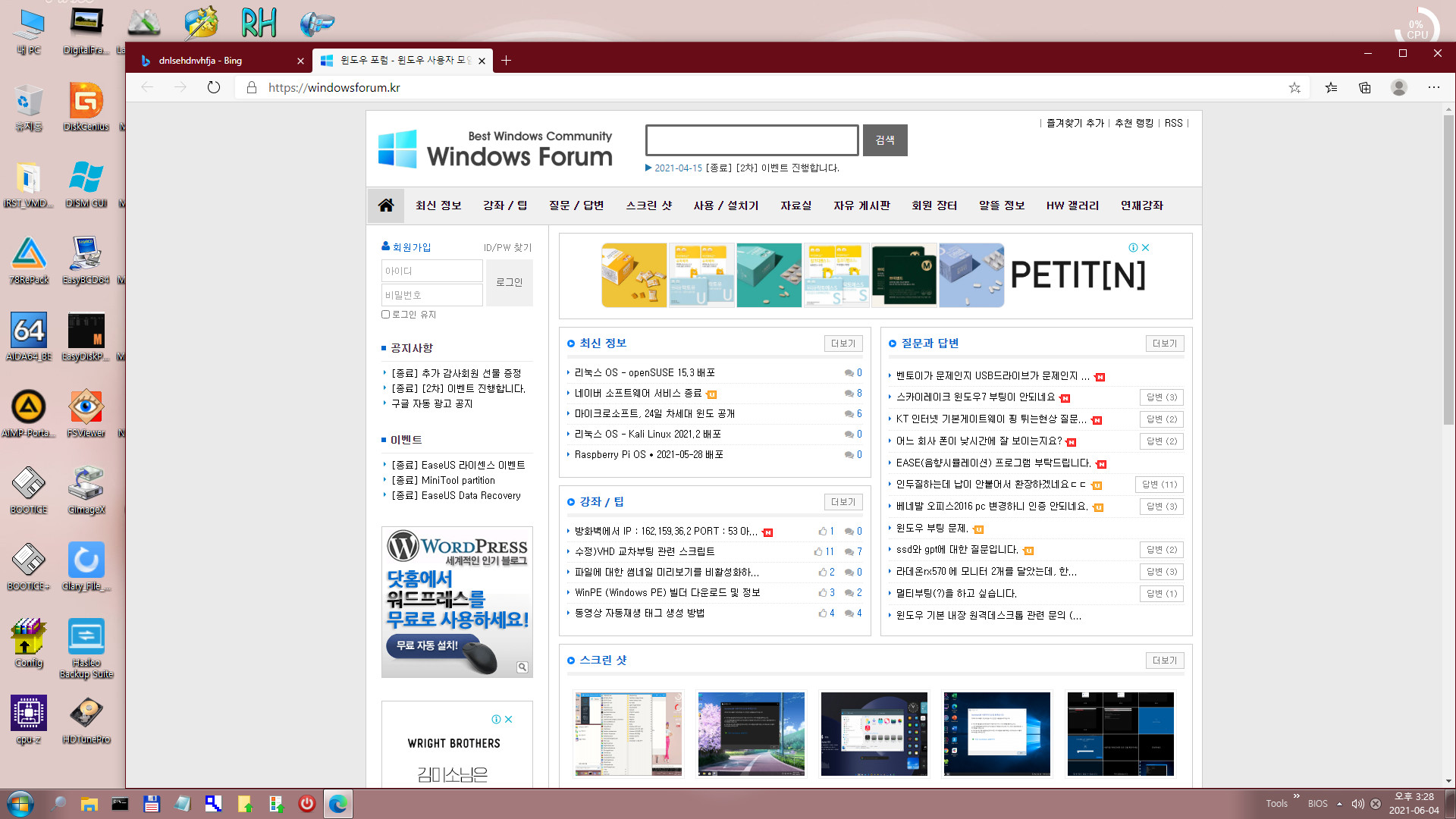
Task: Click the taskbar clock 오후 3:28
Action: (x=1414, y=797)
